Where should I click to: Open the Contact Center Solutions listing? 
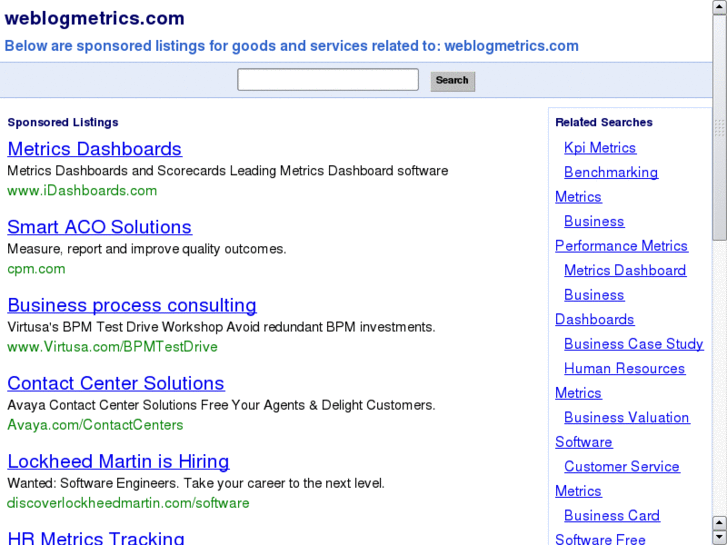[115, 383]
